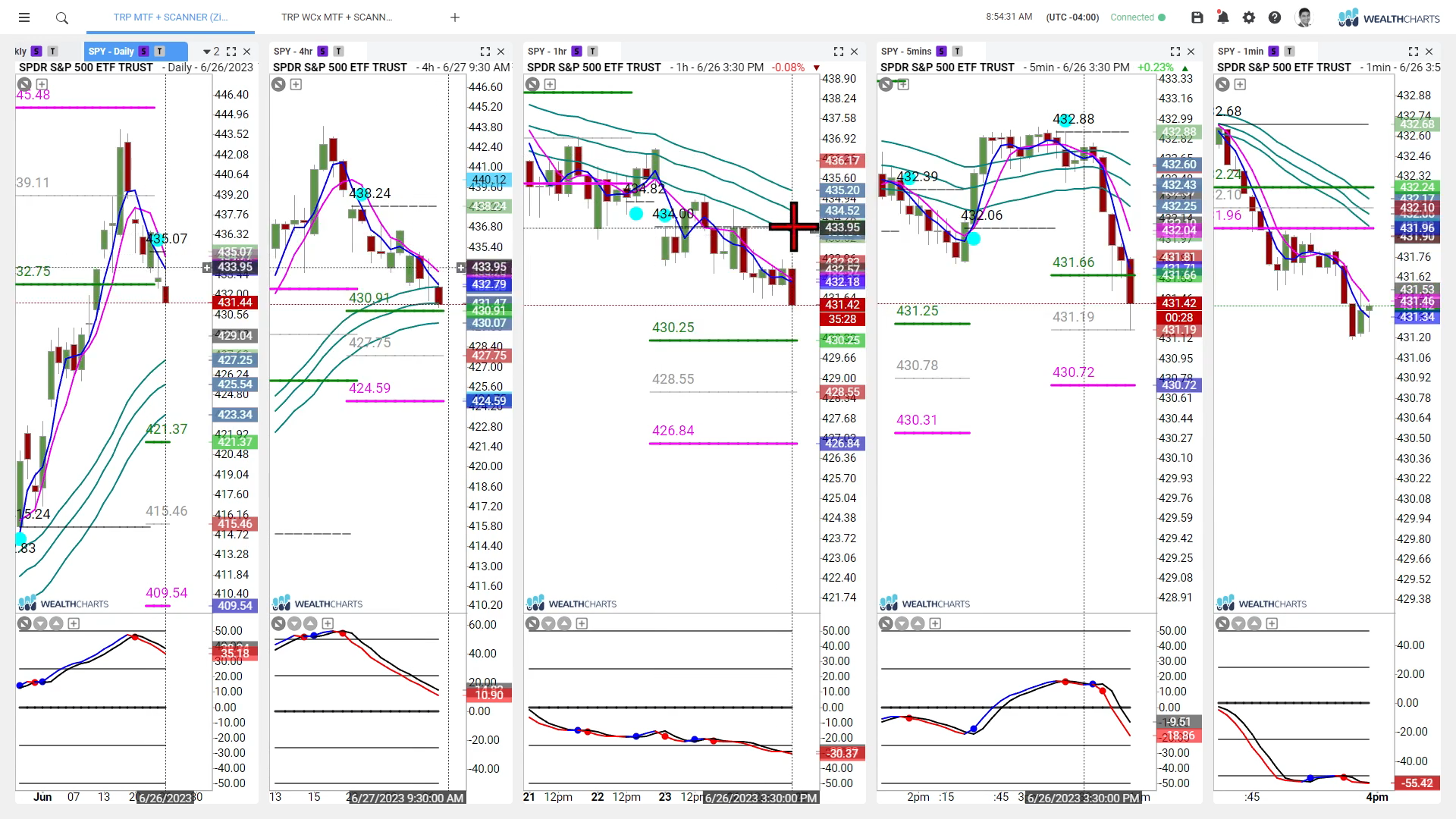Toggle the T badge on SPY Daily tab
This screenshot has height=819, width=1456.
point(159,52)
